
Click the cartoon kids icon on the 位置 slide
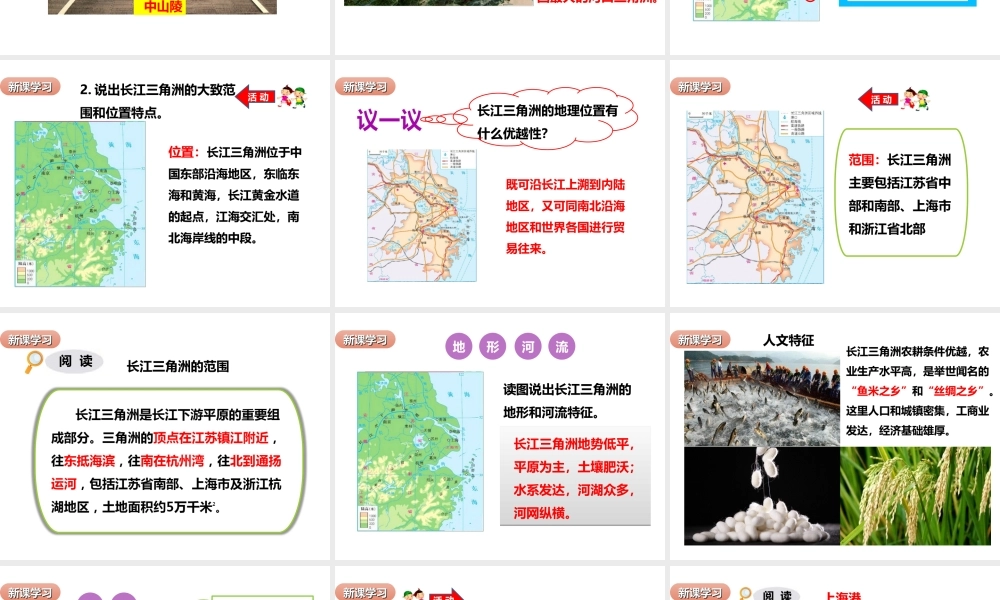click(293, 96)
